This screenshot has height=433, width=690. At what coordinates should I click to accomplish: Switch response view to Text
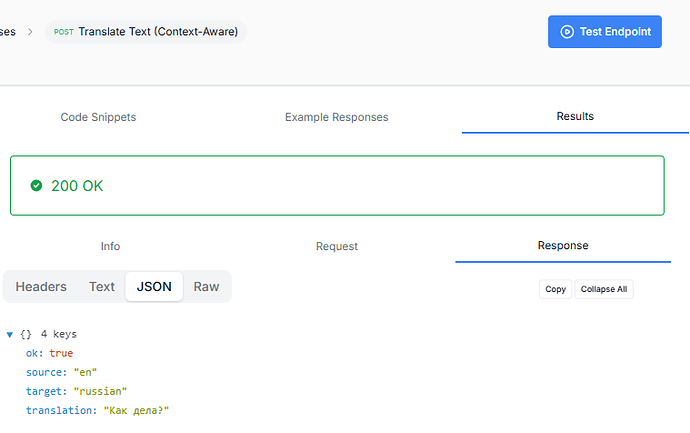tap(102, 286)
